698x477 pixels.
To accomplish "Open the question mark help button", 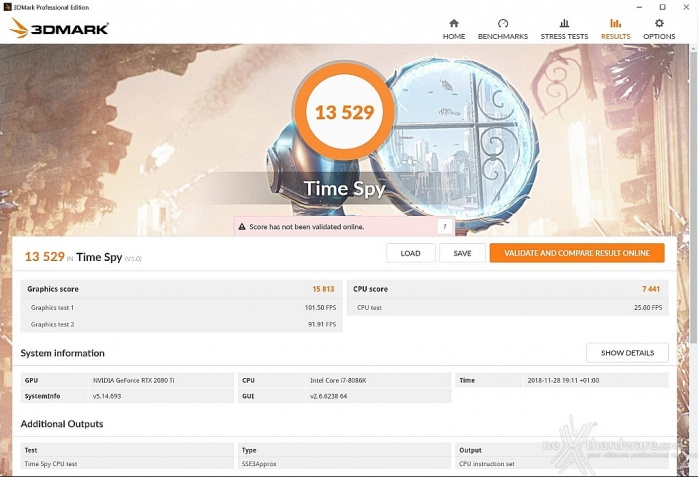I will pyautogui.click(x=444, y=226).
